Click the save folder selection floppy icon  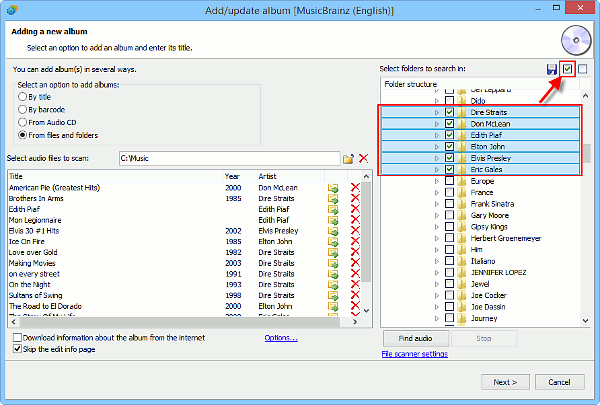(551, 69)
